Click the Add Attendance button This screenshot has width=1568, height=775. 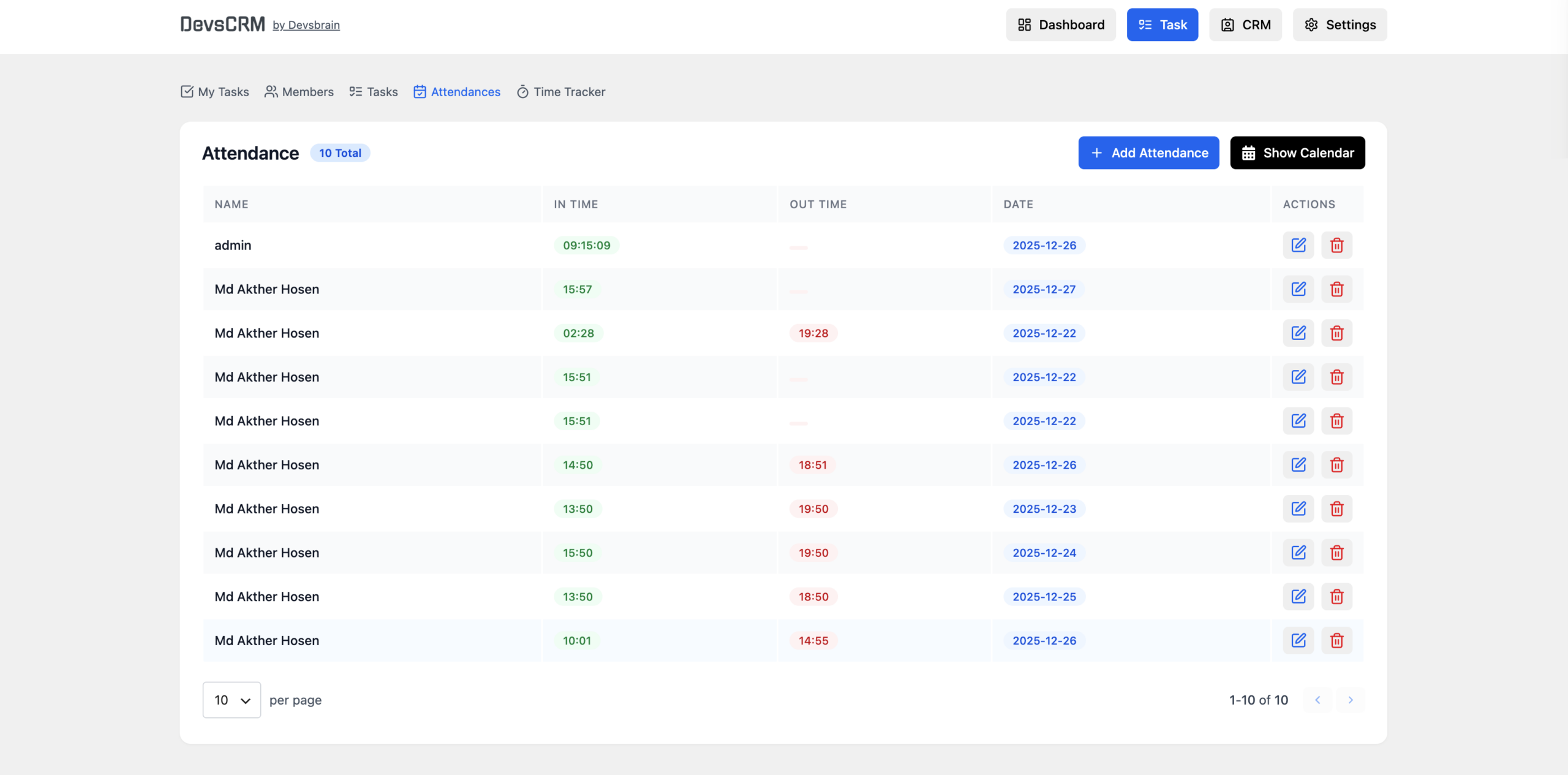tap(1149, 153)
